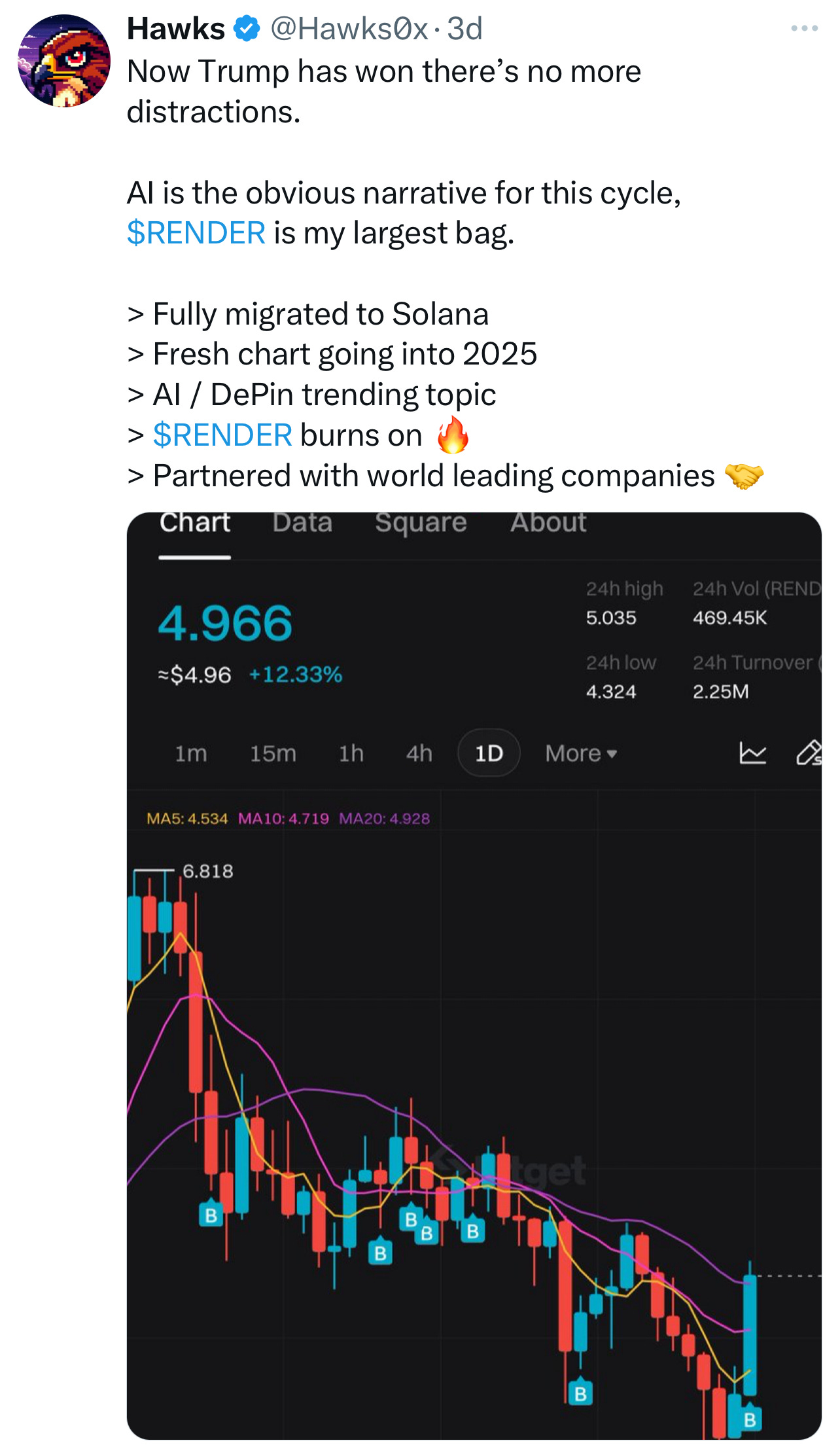Click the blue verified badge next to Hawks
This screenshot has height=1447, width=840.
click(x=247, y=29)
